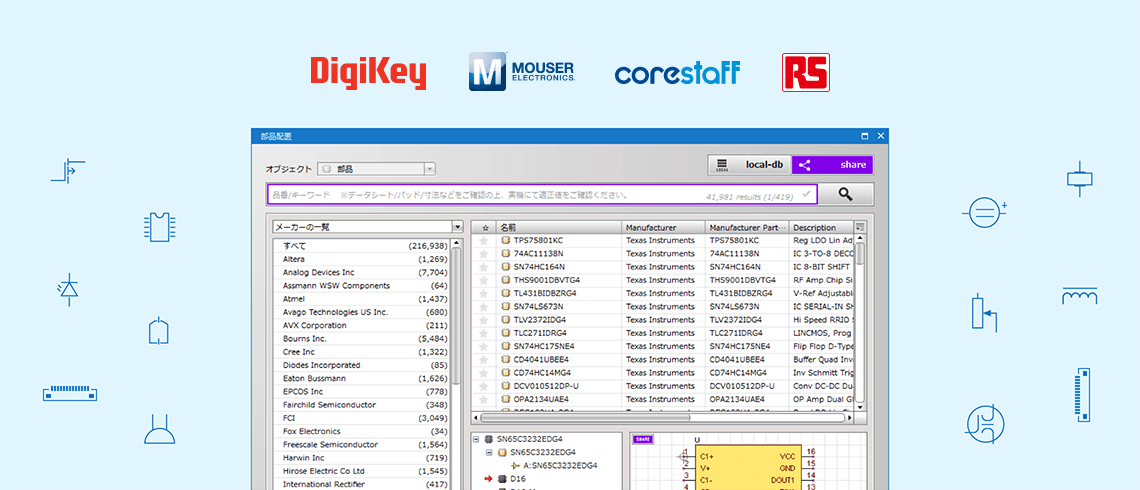Select Fairchild Semiconductor manufacturer

[x=362, y=404]
